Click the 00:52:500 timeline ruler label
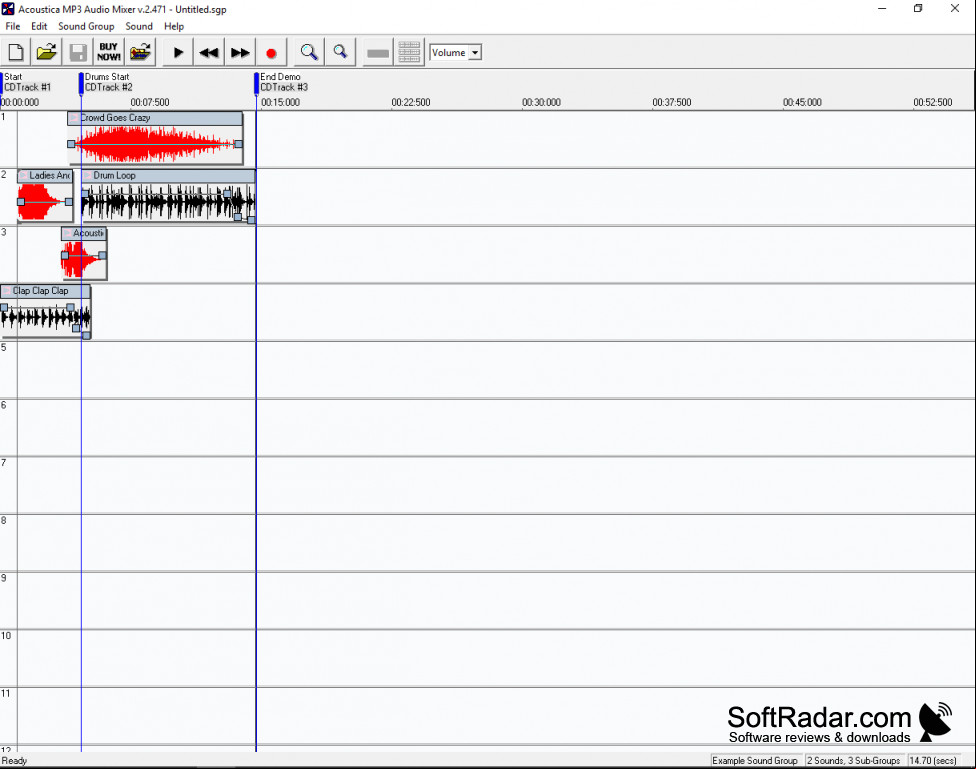This screenshot has height=769, width=976. coord(932,103)
